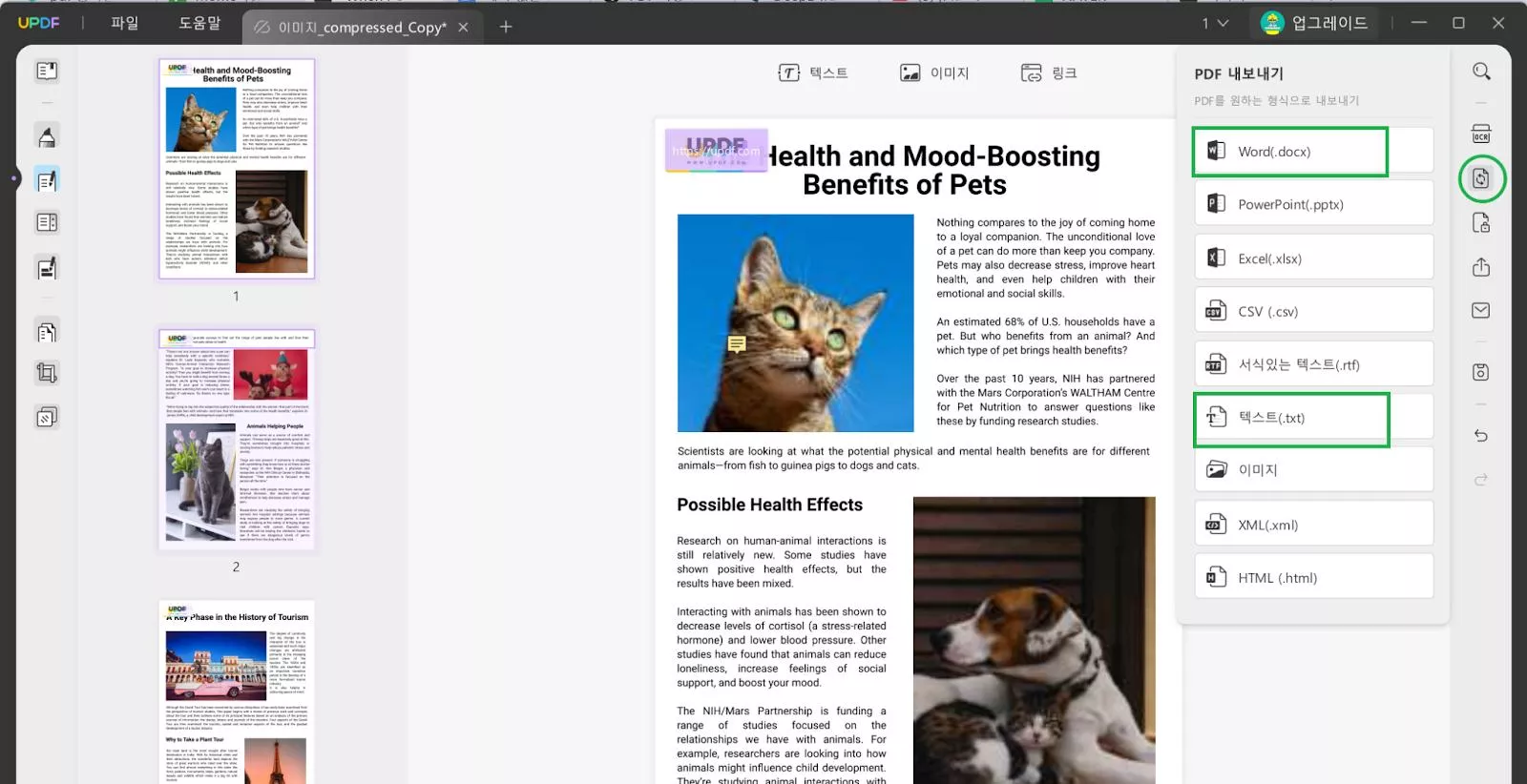
Task: Click the 업그레이드 upgrade button
Action: pos(1315,23)
